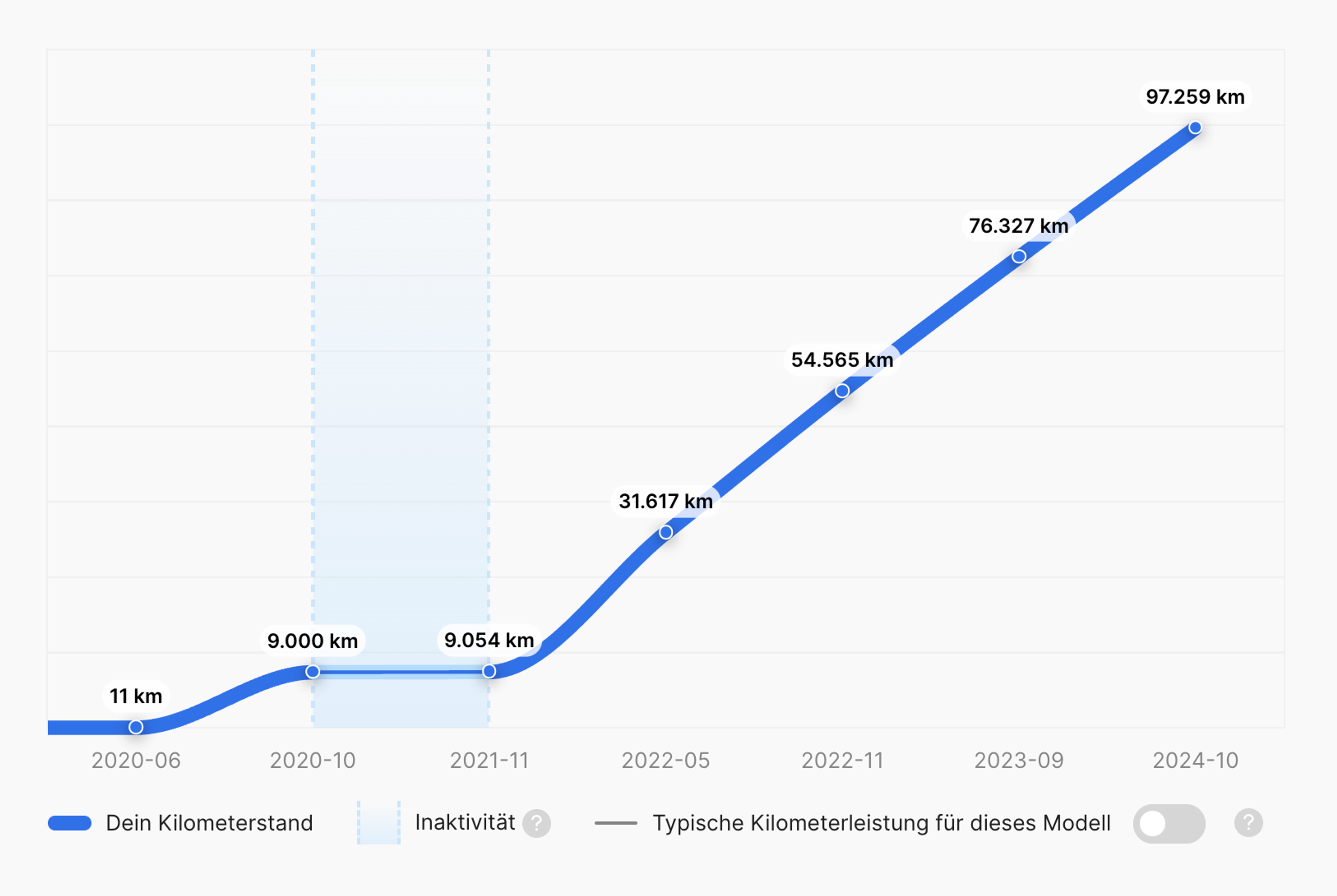Click the 97.259 km value label

[1195, 96]
